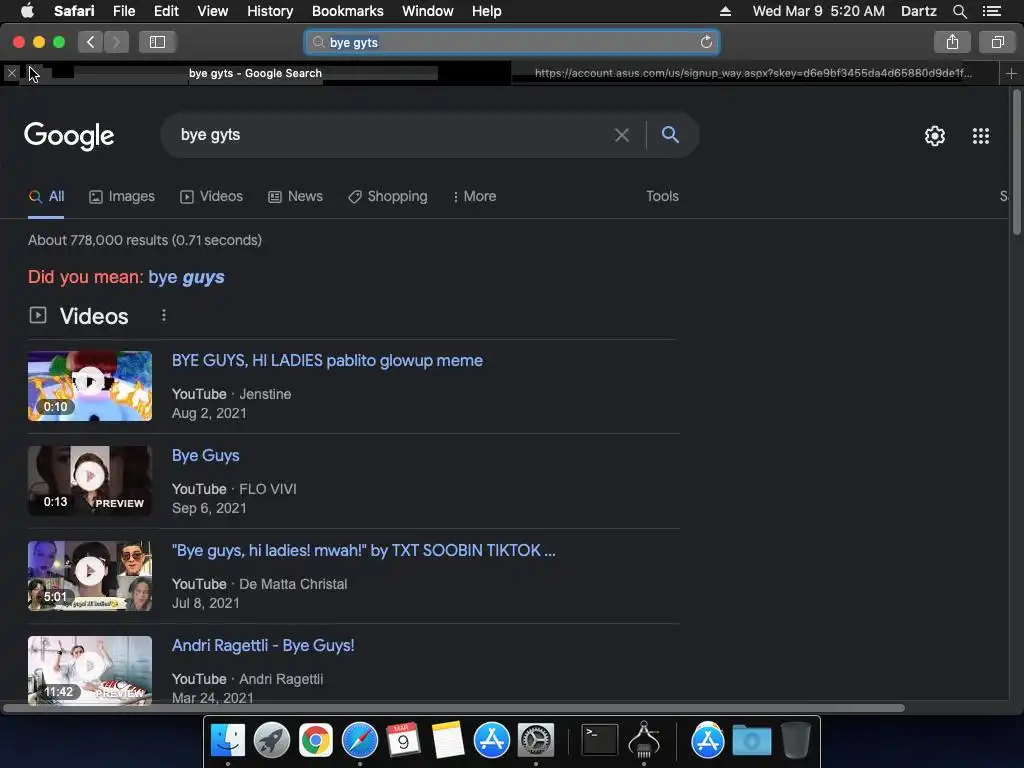Follow the 'bye guys' suggestion link

point(186,277)
